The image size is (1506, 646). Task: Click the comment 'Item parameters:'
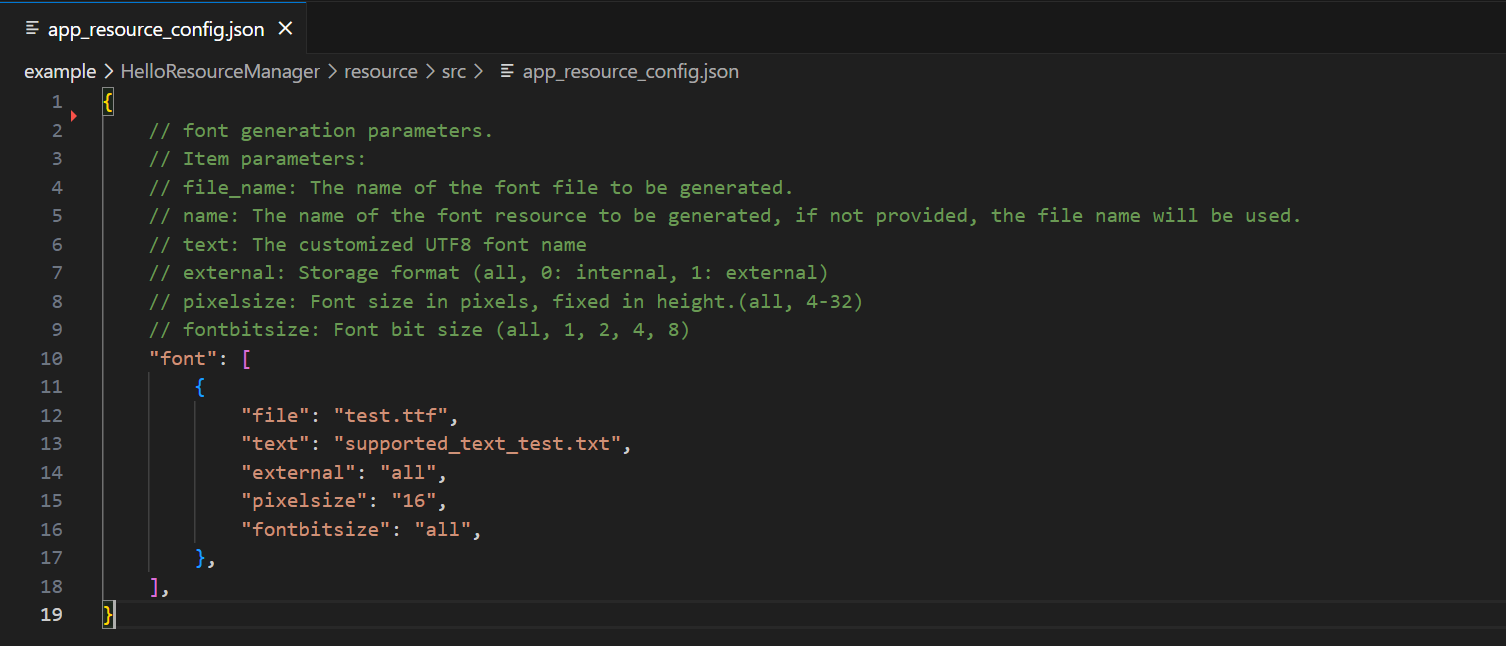(x=258, y=159)
